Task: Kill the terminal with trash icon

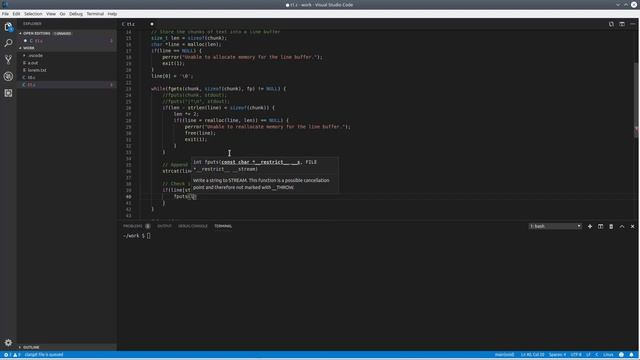Action: [611, 226]
